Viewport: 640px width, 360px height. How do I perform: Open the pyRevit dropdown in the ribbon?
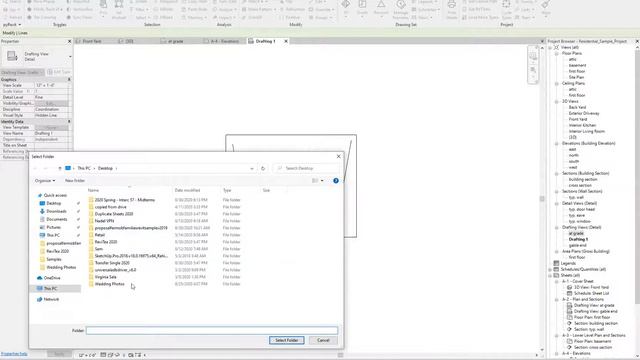(11, 24)
